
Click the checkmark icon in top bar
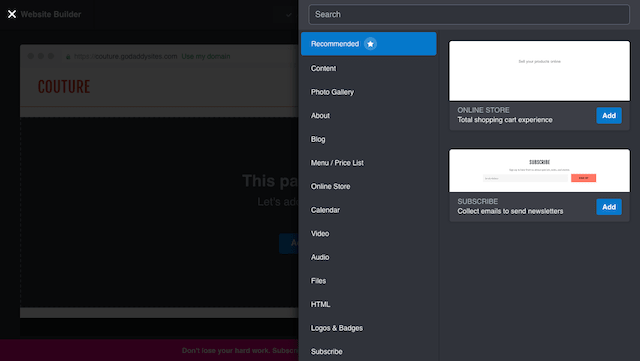pos(289,15)
